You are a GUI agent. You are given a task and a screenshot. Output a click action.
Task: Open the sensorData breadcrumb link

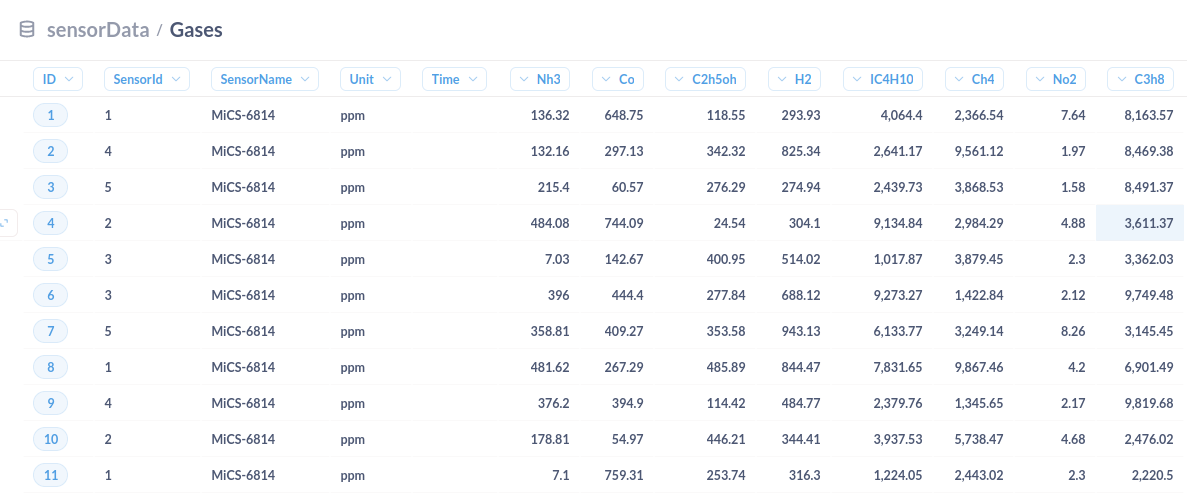tap(98, 30)
